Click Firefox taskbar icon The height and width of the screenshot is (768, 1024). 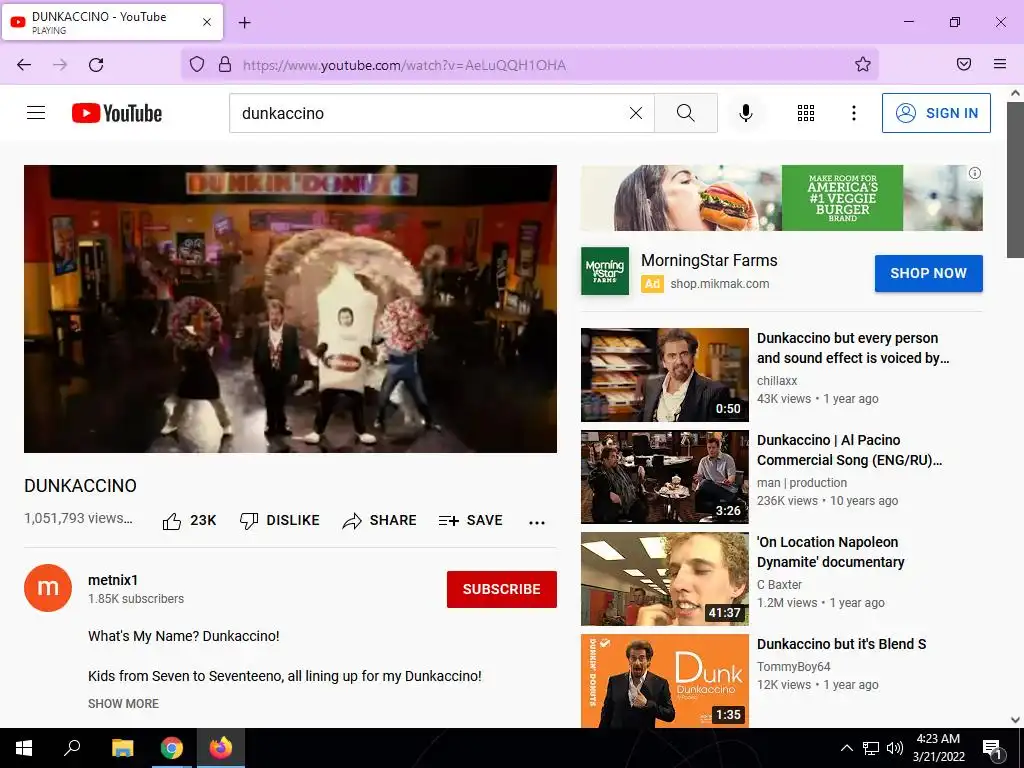point(221,748)
